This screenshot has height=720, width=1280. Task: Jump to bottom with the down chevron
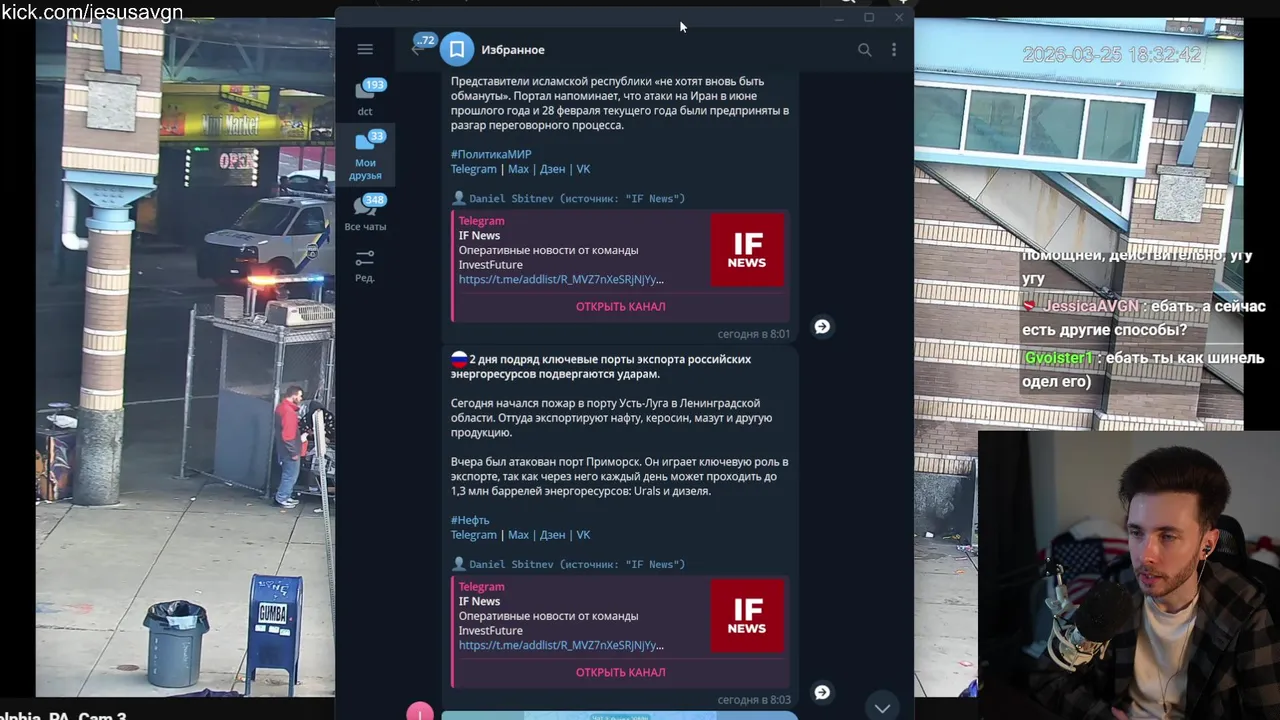pos(882,707)
